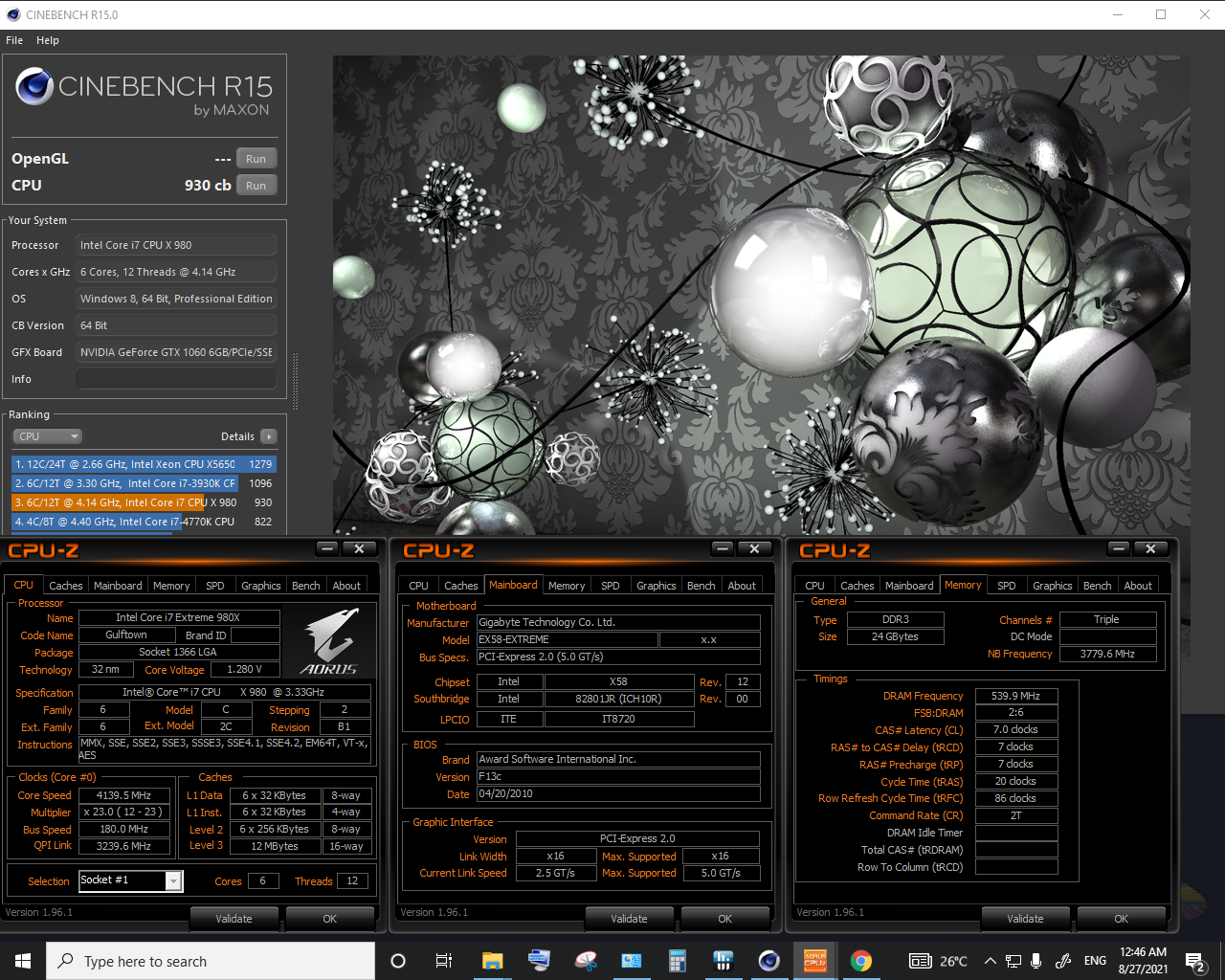The width and height of the screenshot is (1225, 980).
Task: Open the Mainboard tab in the left CPU-Z window
Action: pyautogui.click(x=118, y=586)
